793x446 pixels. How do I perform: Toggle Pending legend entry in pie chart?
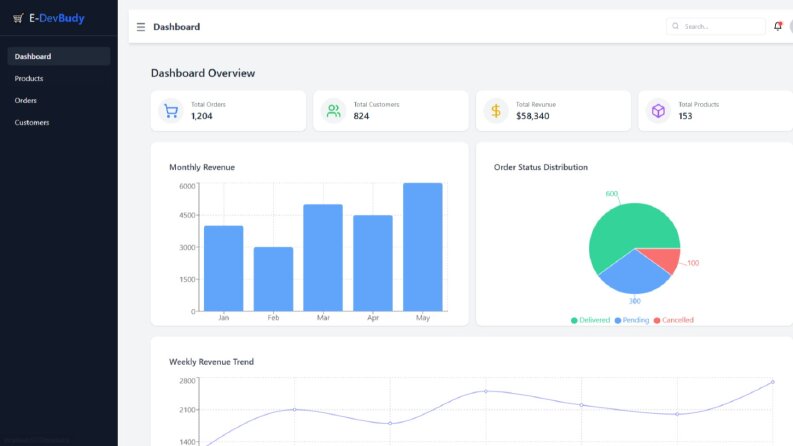point(632,320)
